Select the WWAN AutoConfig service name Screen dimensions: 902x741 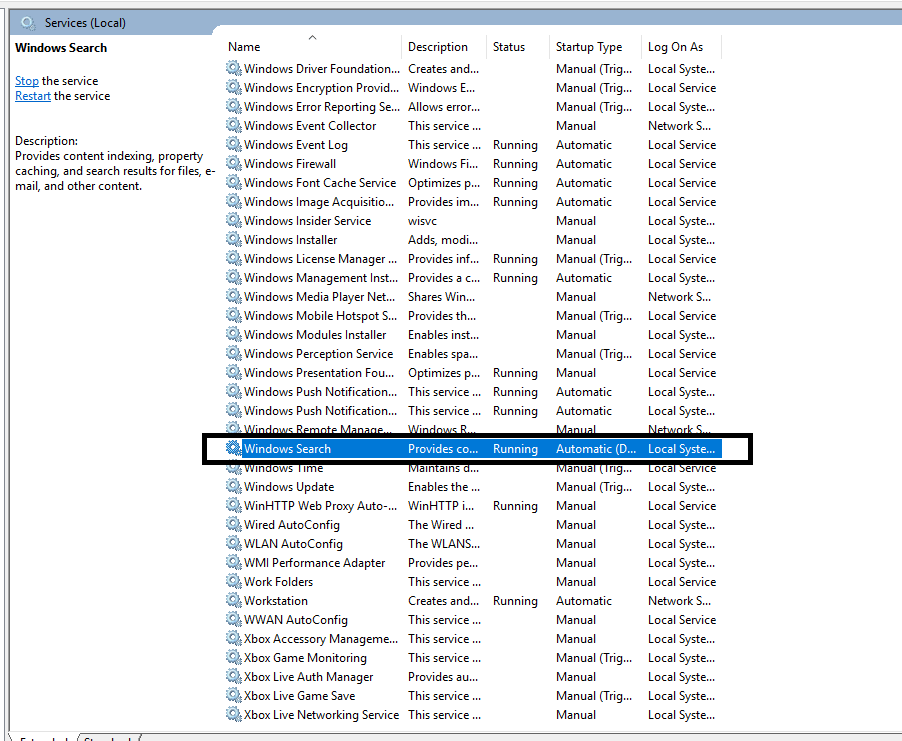coord(296,620)
